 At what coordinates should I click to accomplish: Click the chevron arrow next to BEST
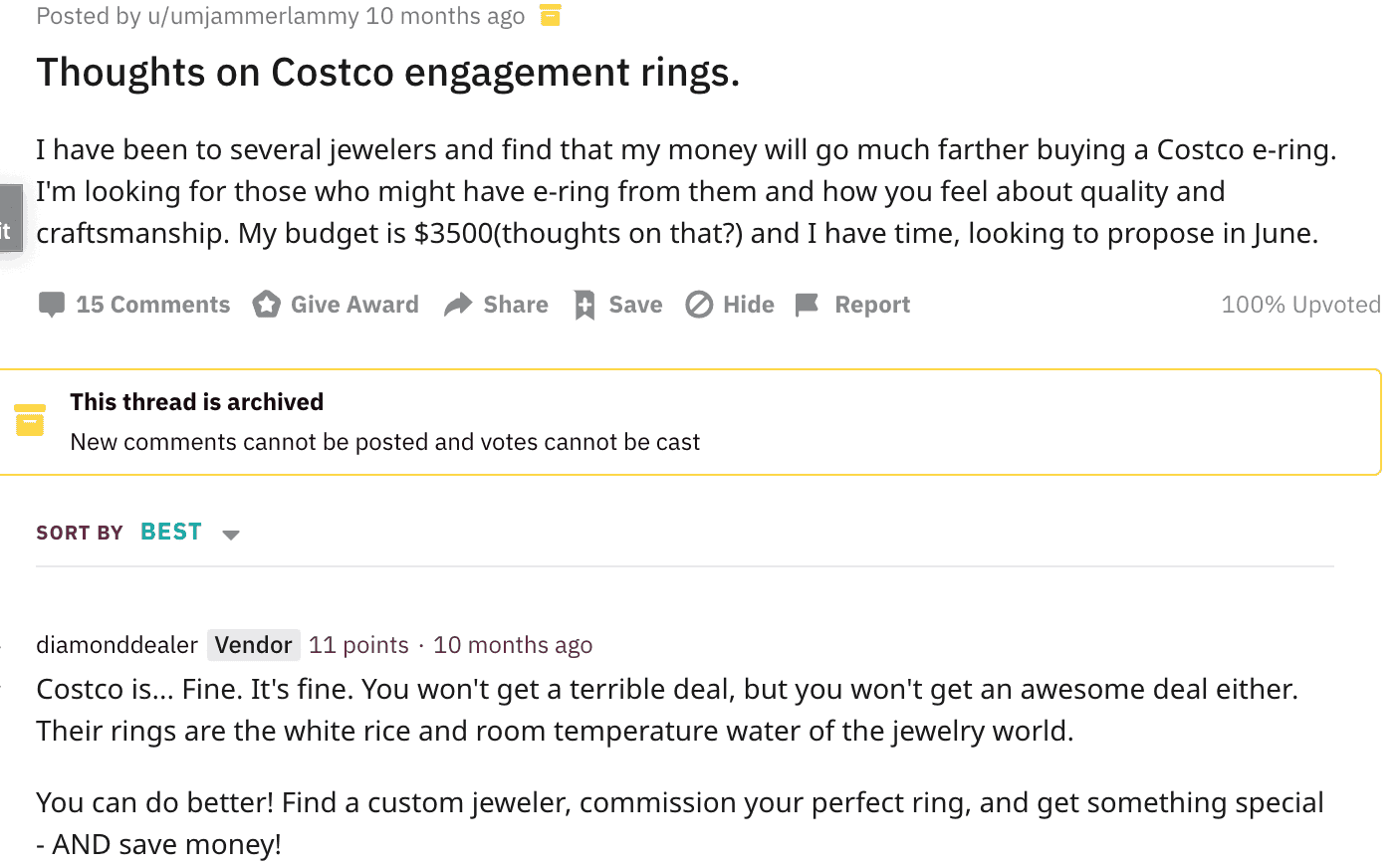(231, 534)
